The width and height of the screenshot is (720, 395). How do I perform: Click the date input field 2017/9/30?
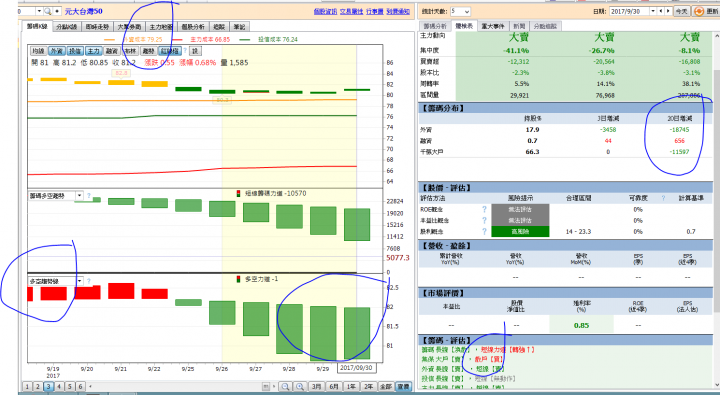(x=629, y=11)
